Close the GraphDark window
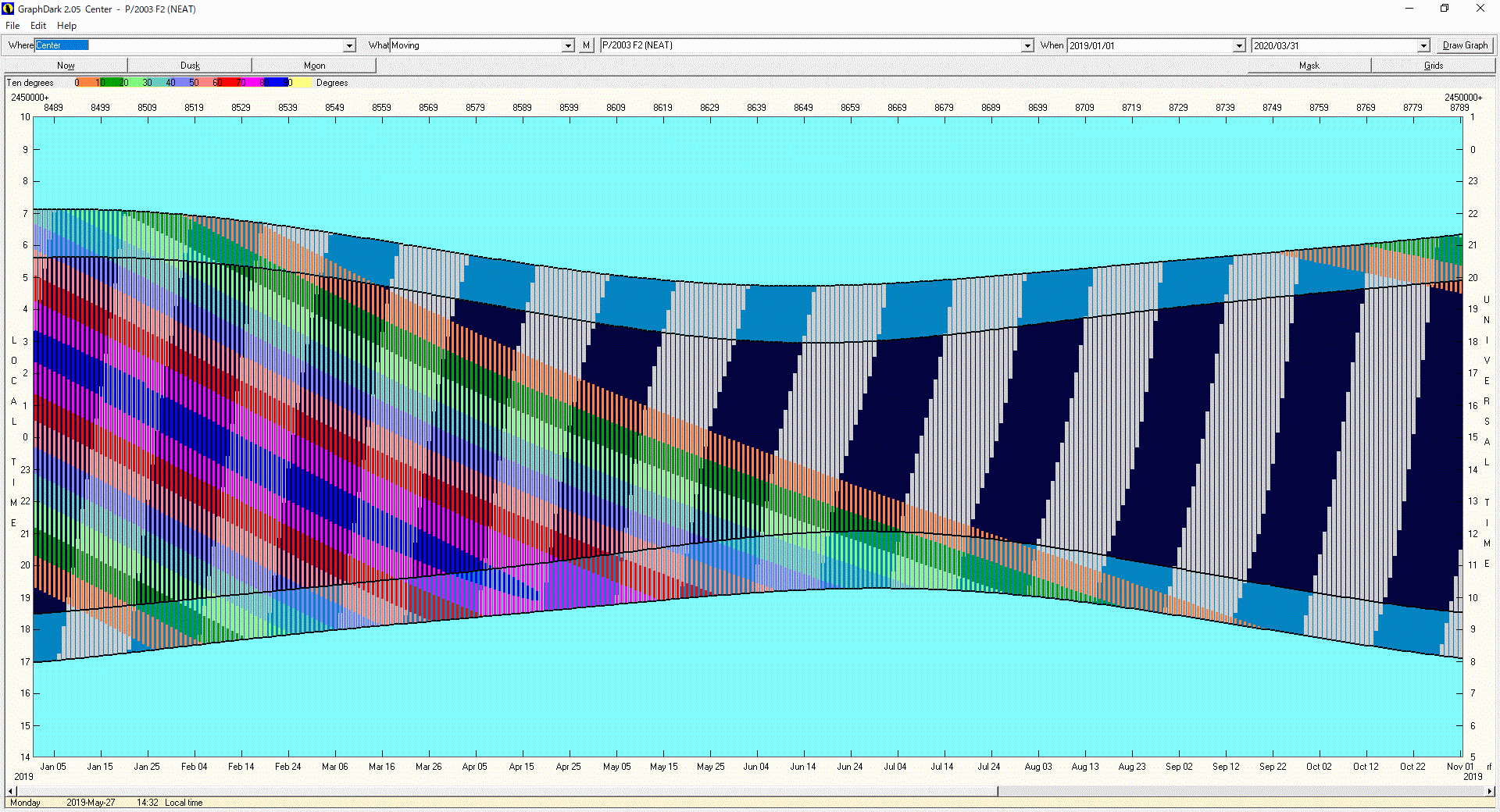Screen dimensions: 1500x812 point(1480,9)
